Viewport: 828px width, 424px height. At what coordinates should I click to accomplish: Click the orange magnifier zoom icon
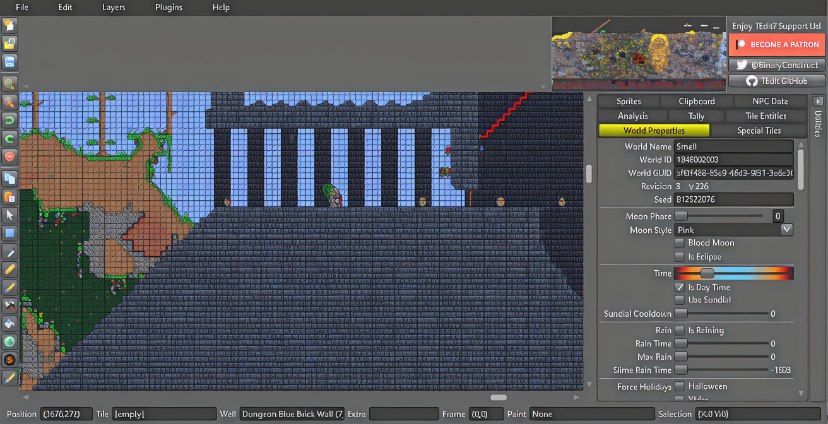10,101
